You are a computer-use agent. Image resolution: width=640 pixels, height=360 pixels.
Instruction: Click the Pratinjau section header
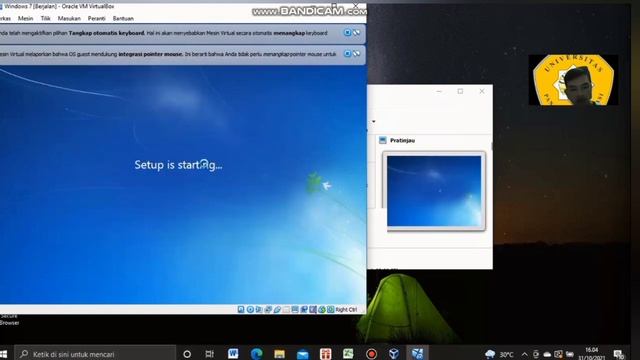[402, 140]
